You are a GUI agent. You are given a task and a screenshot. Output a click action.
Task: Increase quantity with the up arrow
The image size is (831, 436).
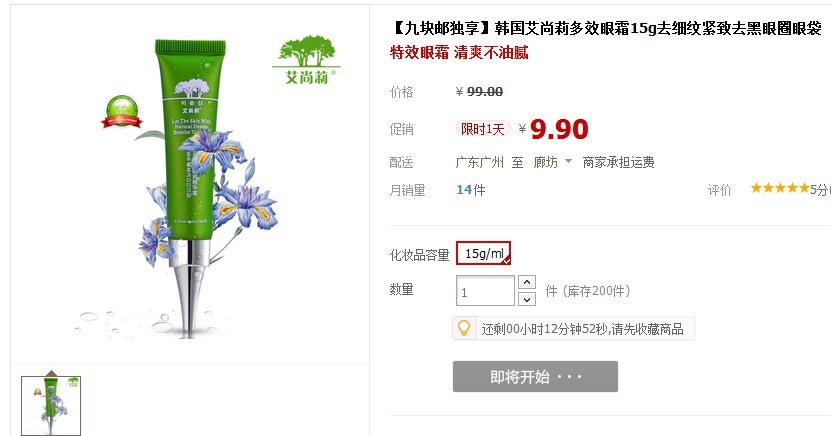tap(527, 282)
